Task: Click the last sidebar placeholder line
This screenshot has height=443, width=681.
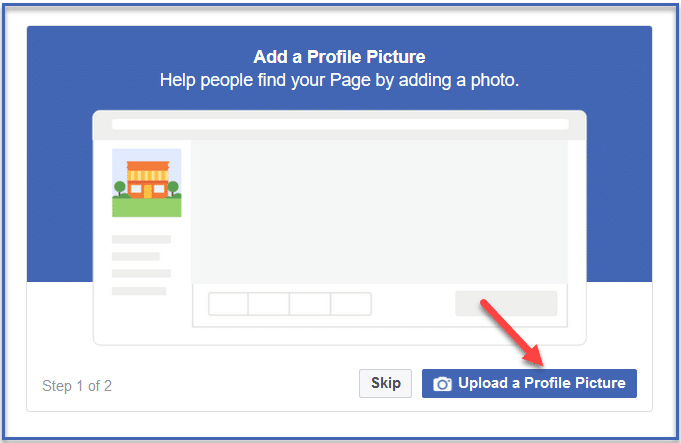Action: [x=139, y=291]
